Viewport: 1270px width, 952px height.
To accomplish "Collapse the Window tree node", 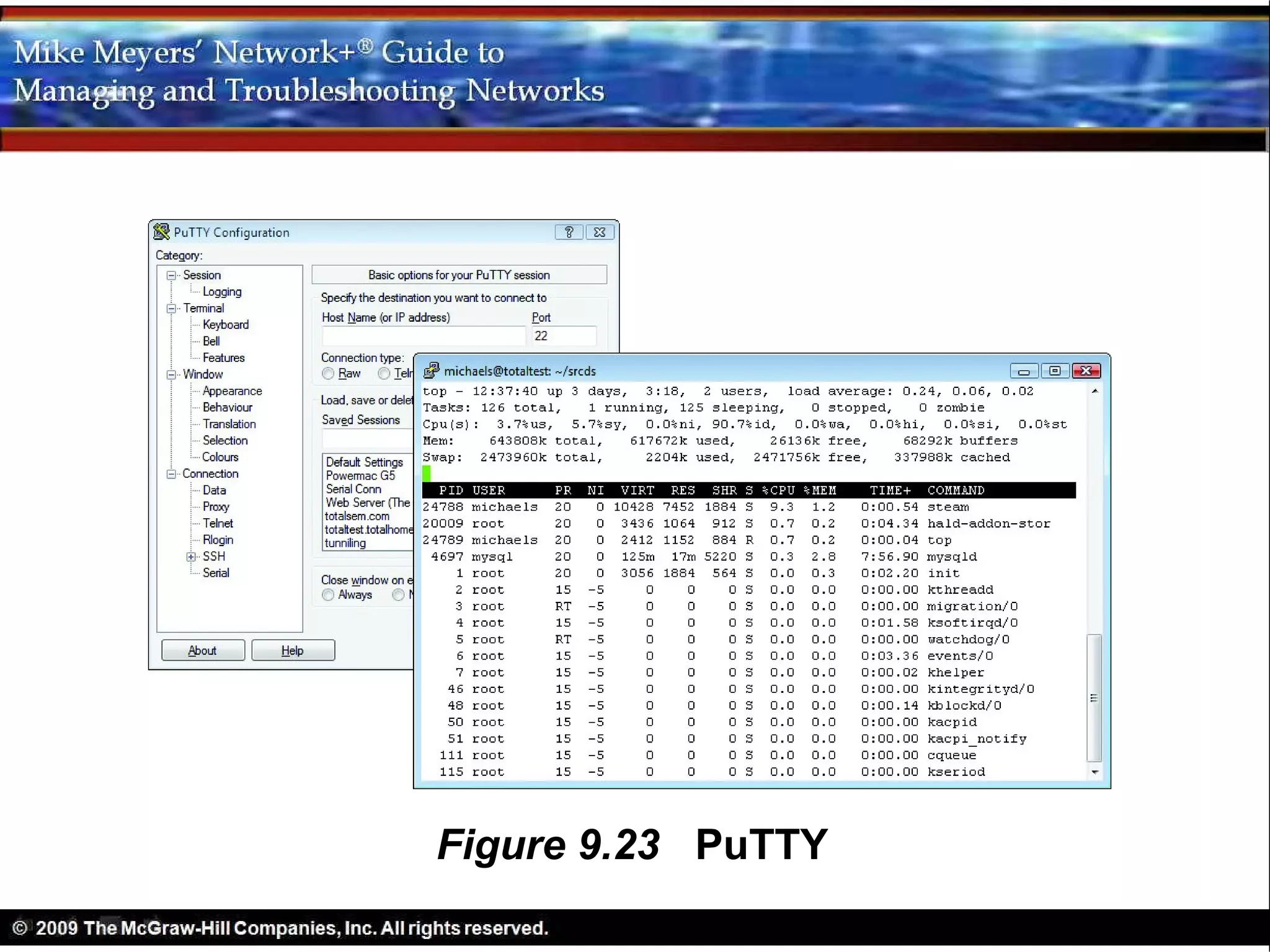I will 171,374.
